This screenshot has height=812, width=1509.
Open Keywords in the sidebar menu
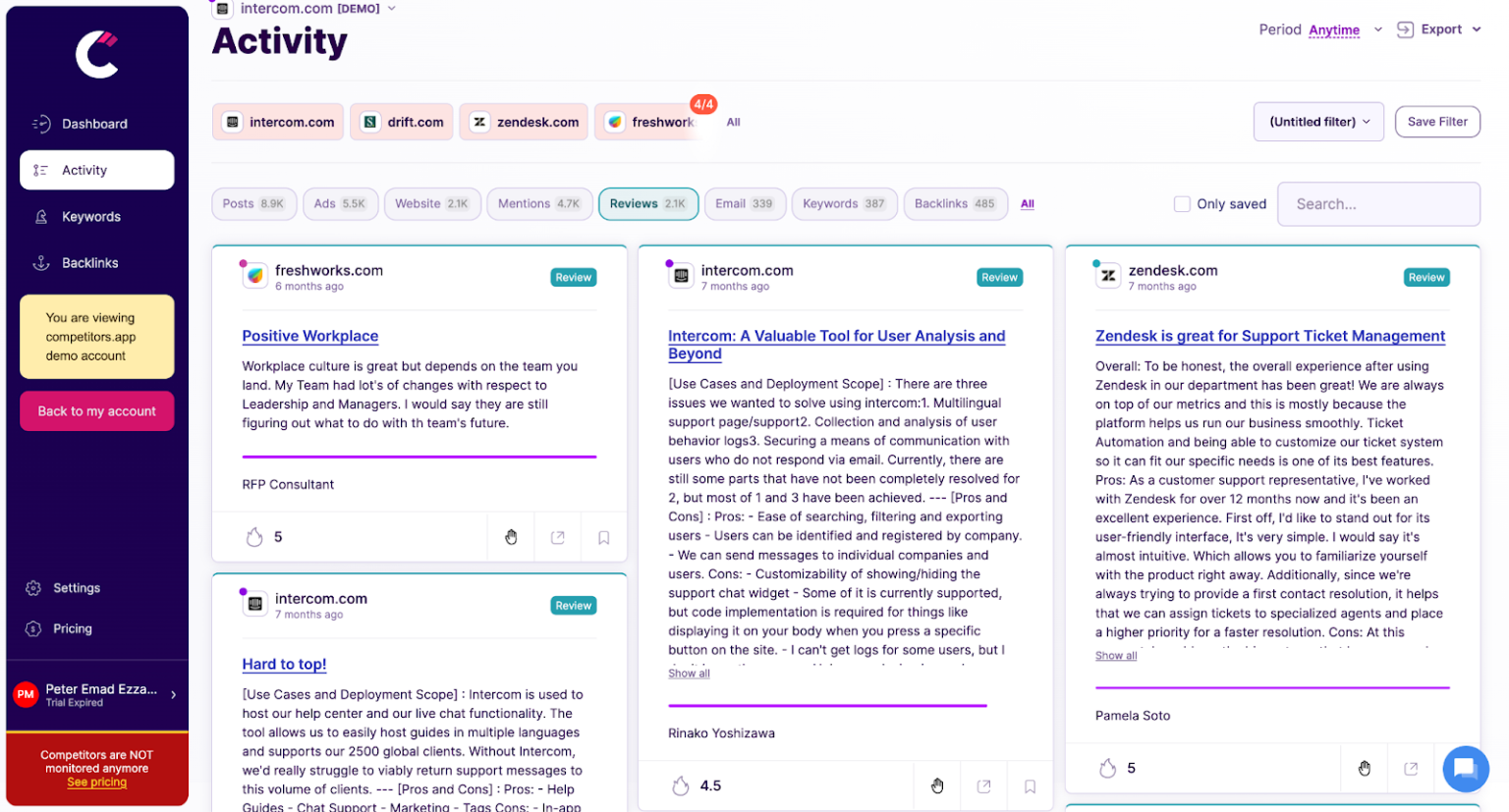(x=90, y=217)
